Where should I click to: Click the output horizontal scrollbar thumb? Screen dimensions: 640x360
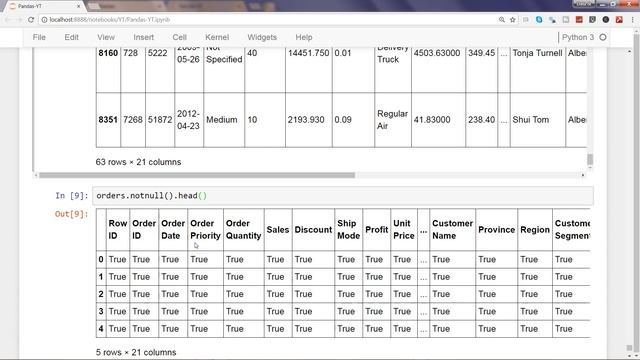point(197,175)
